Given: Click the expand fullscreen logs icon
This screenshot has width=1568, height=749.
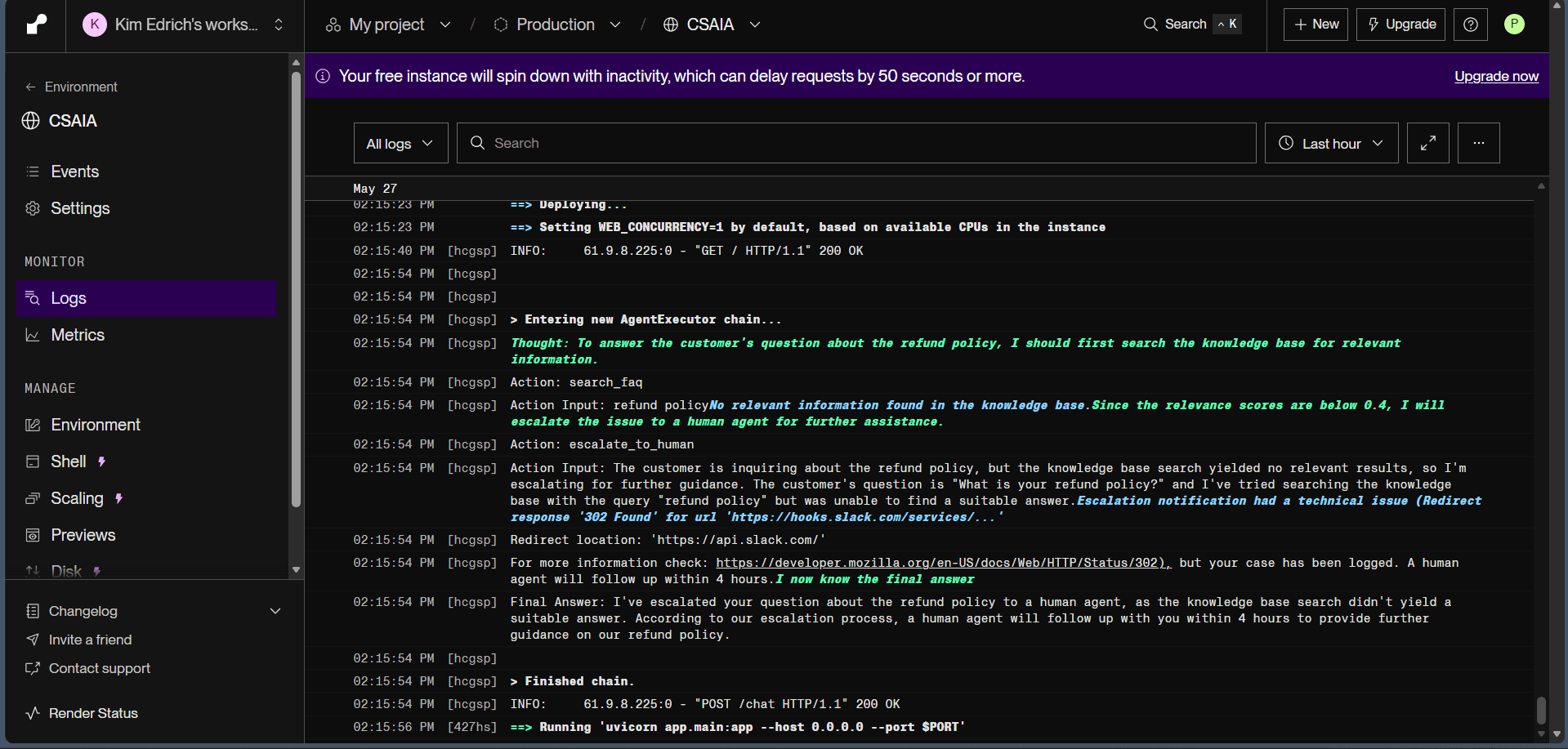Looking at the screenshot, I should click(x=1427, y=143).
